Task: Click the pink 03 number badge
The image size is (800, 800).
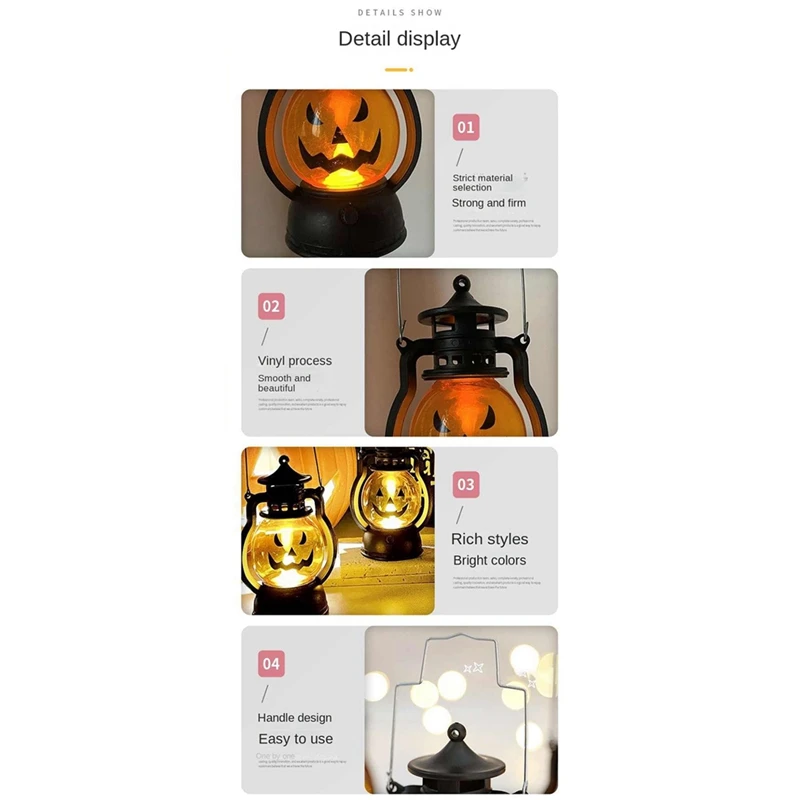Action: click(466, 484)
